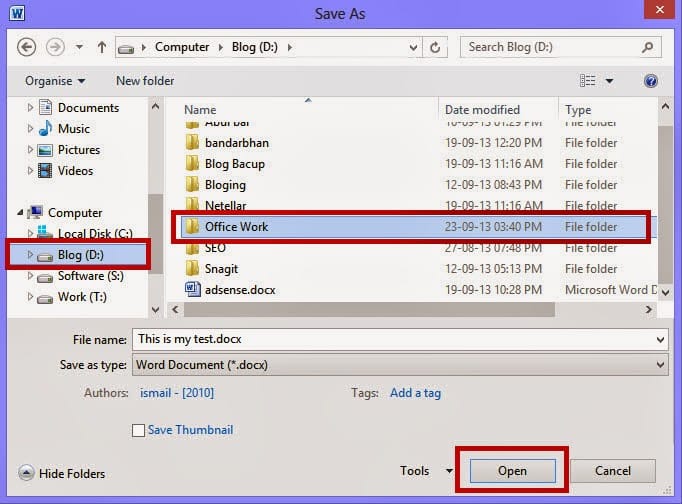Viewport: 682px width, 504px height.
Task: Open the Save as type dropdown
Action: click(x=659, y=366)
